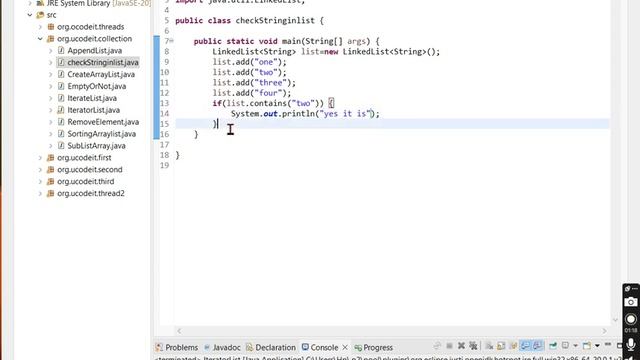Click the recorder microphone icon

tap(631, 345)
